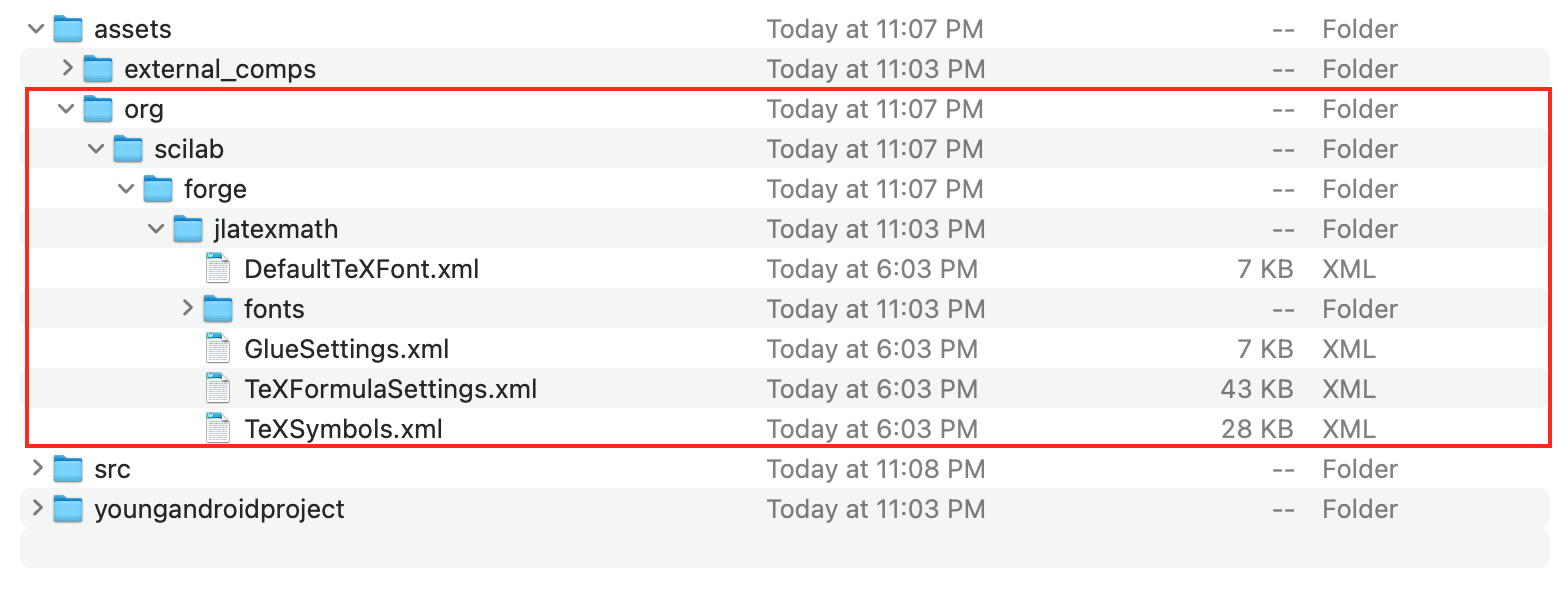This screenshot has width=1566, height=604.
Task: Click the youngandroidproject folder icon
Action: point(67,509)
